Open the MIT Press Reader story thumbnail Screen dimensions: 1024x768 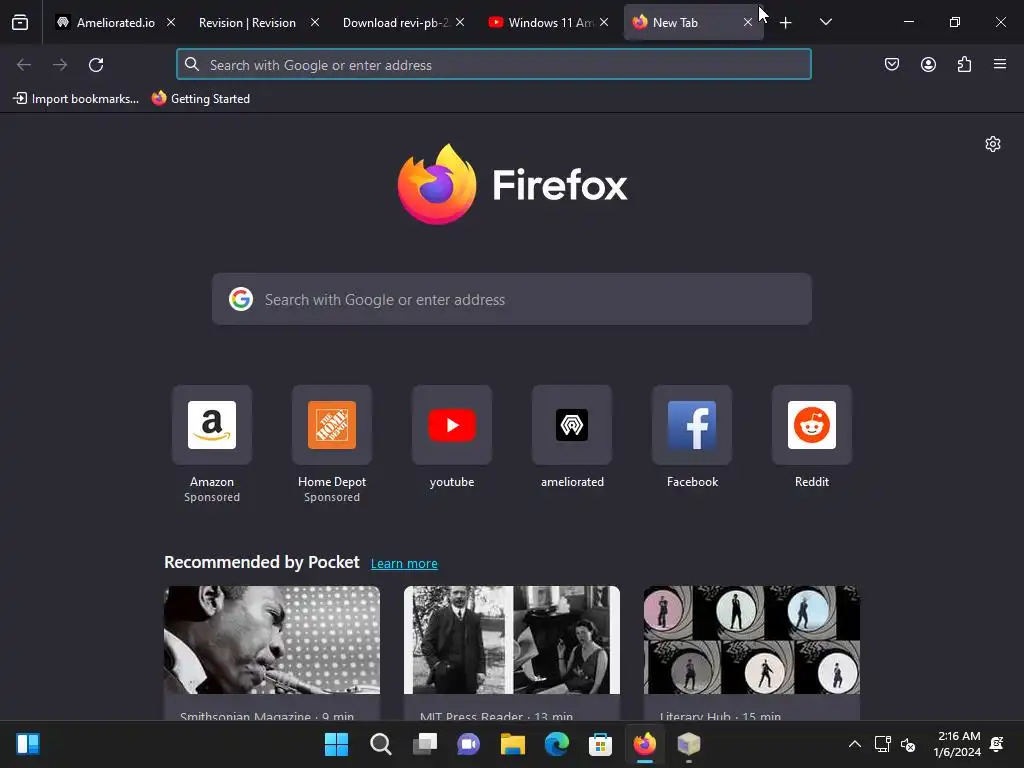click(511, 640)
